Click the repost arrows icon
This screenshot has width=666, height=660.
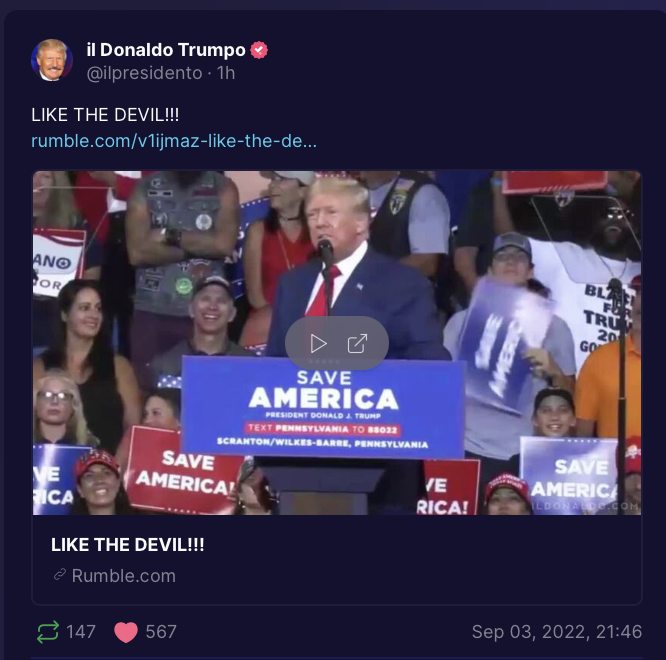click(x=48, y=632)
